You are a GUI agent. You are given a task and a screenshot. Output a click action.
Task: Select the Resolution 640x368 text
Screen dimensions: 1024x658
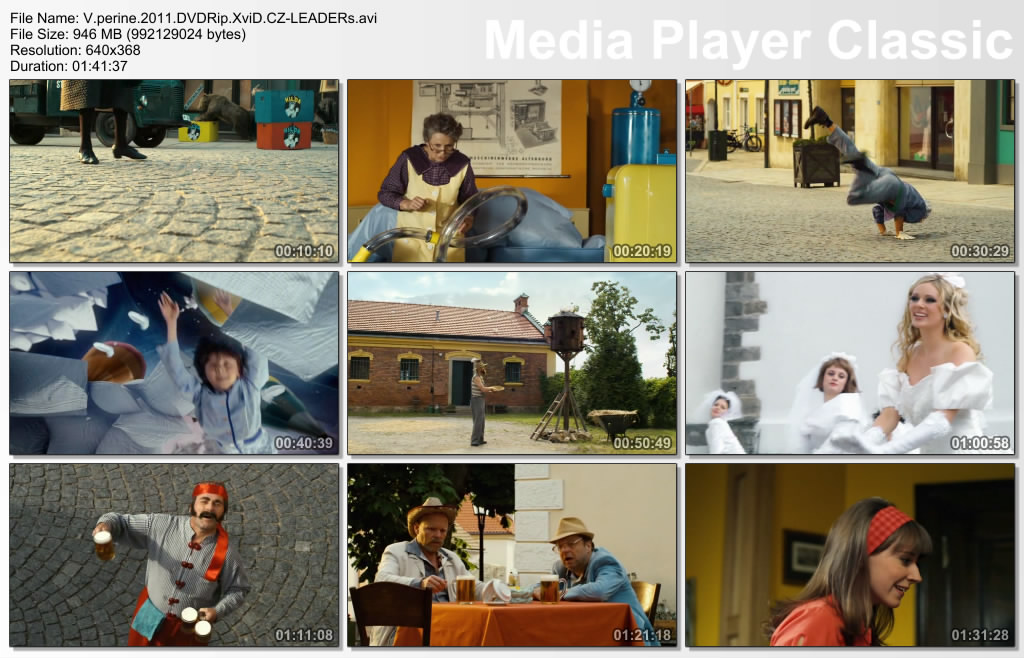coord(75,50)
